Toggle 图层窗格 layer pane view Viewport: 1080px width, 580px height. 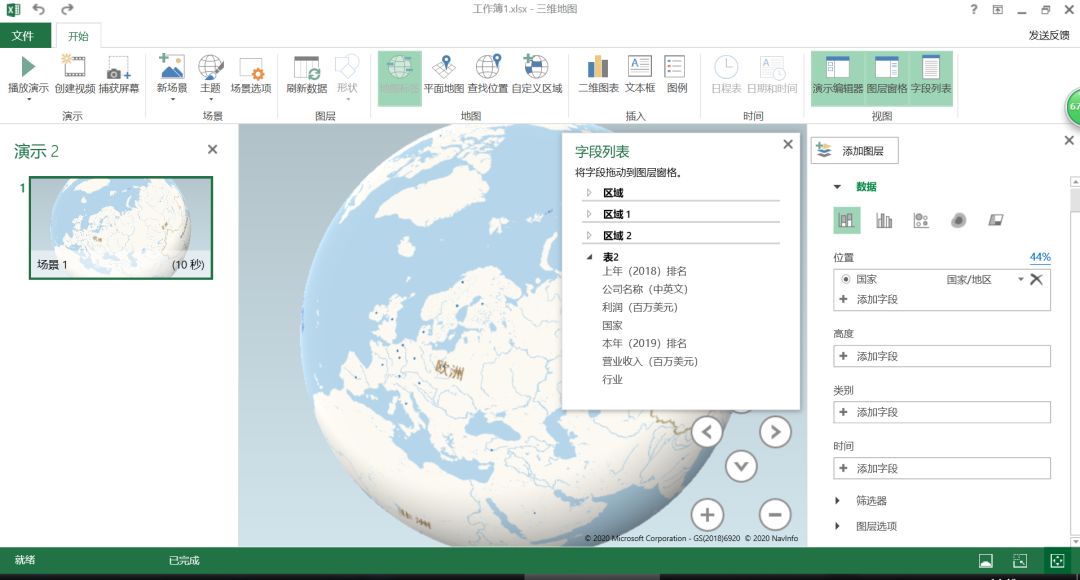(886, 78)
